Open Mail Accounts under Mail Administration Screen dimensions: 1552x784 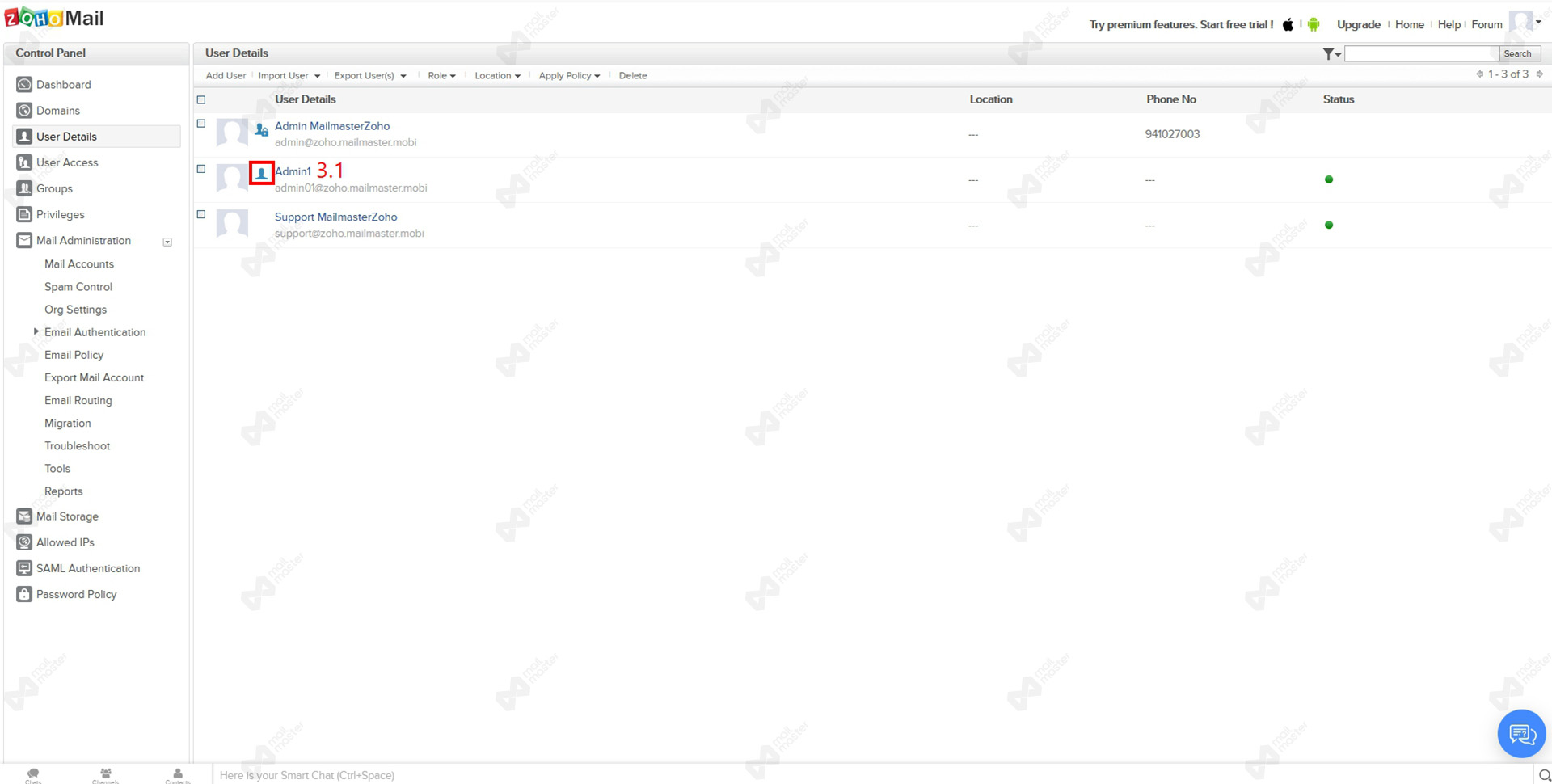click(x=79, y=264)
